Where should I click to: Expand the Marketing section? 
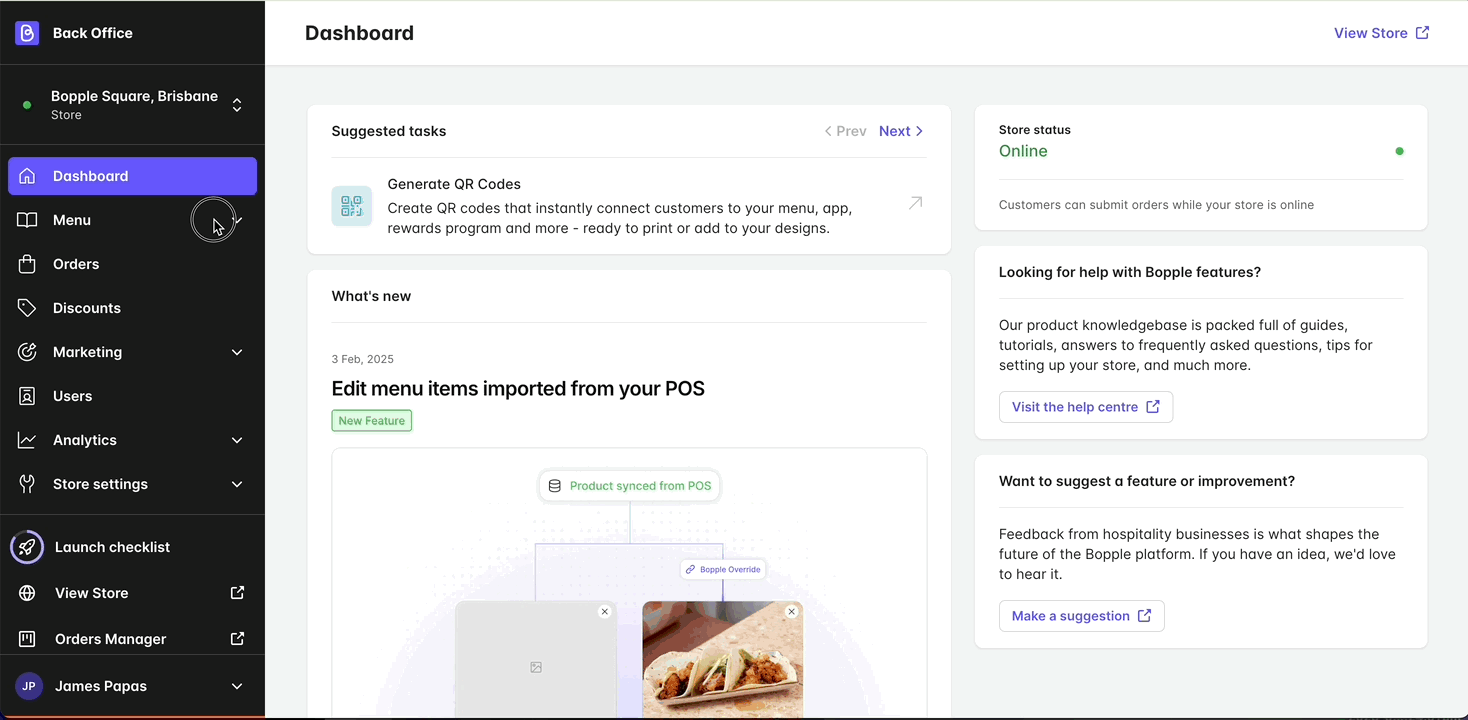(237, 352)
